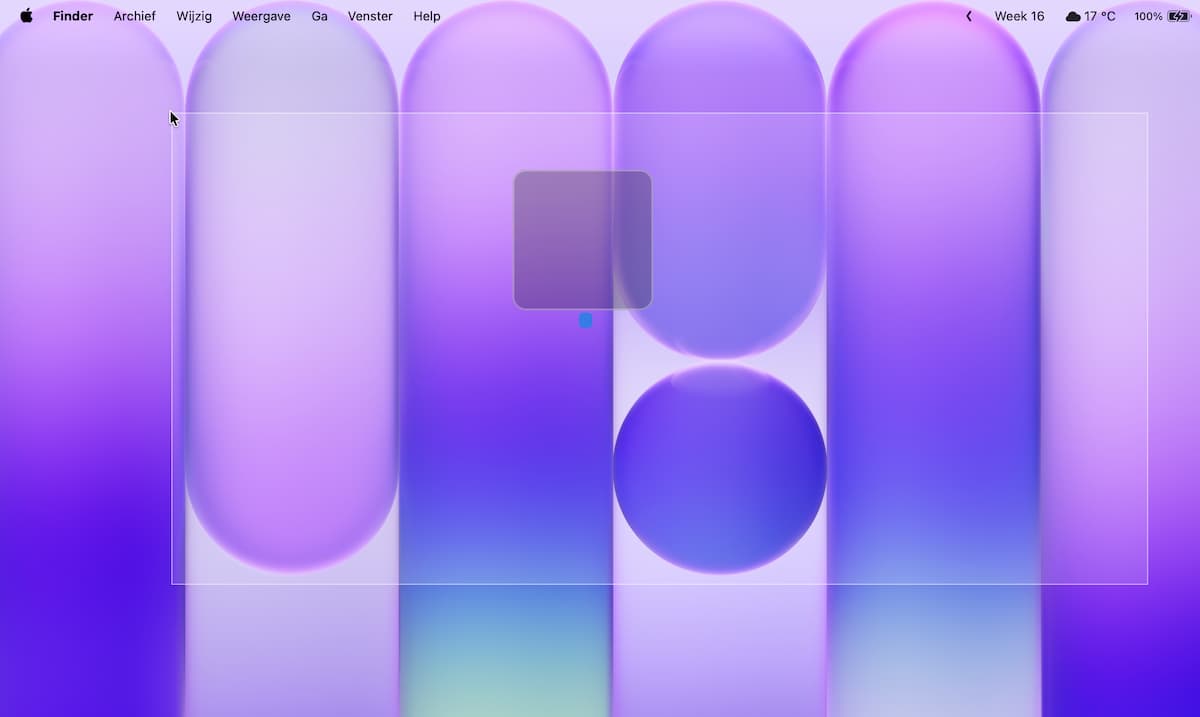The width and height of the screenshot is (1200, 717).
Task: Open the cloud weather icon in the menu bar
Action: [1073, 16]
